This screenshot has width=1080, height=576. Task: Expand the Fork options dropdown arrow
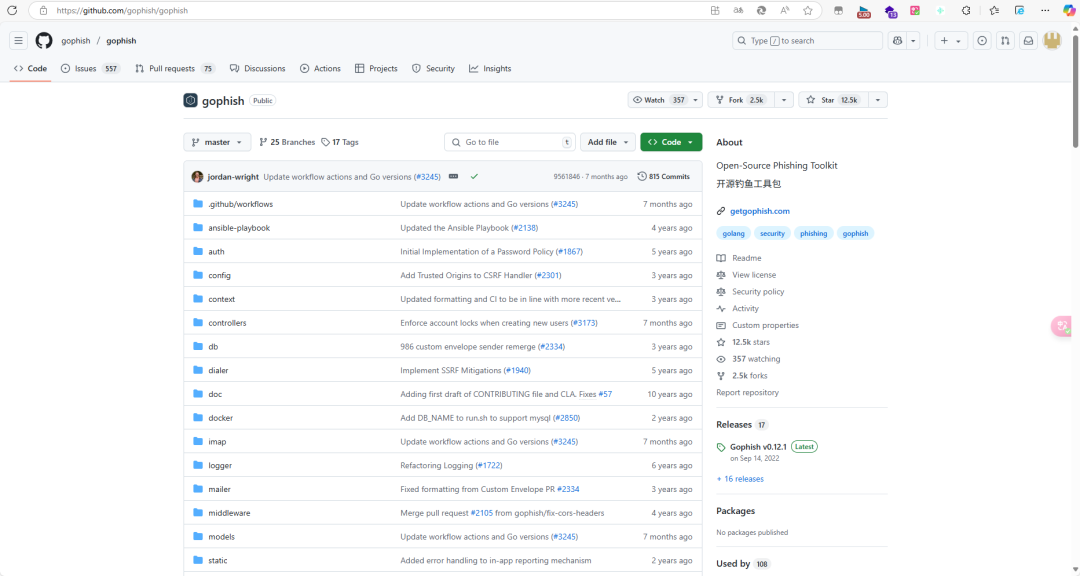coord(784,100)
